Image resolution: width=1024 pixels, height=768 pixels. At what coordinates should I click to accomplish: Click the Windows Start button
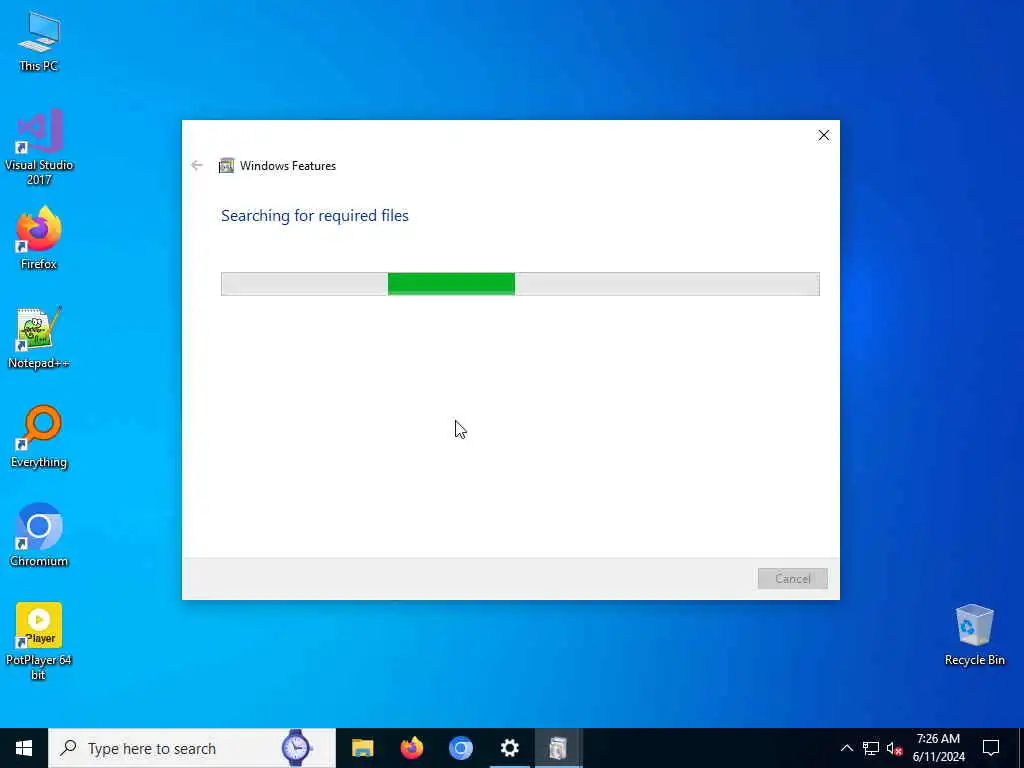tap(24, 748)
